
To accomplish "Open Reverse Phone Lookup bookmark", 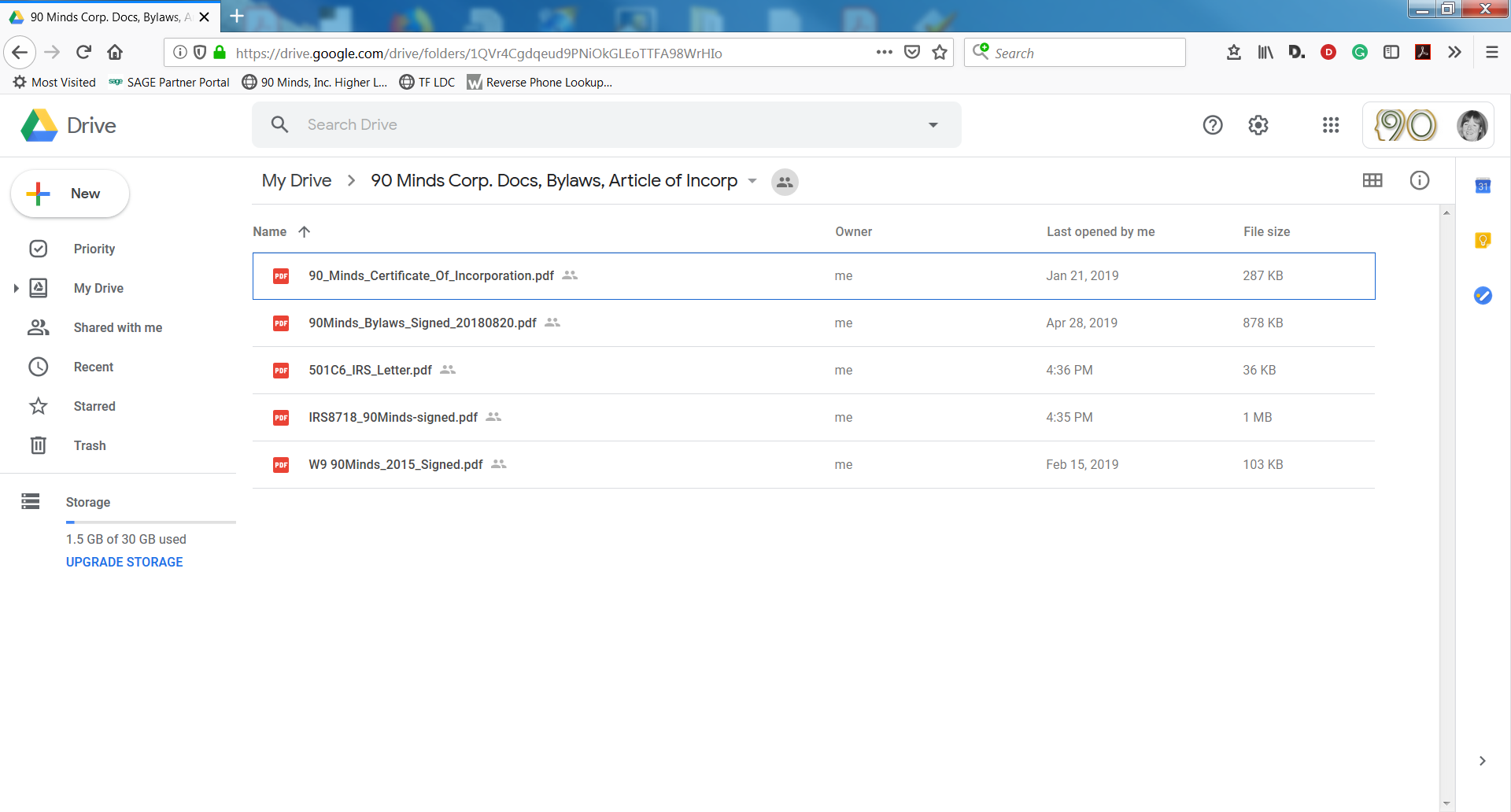I will coord(539,82).
